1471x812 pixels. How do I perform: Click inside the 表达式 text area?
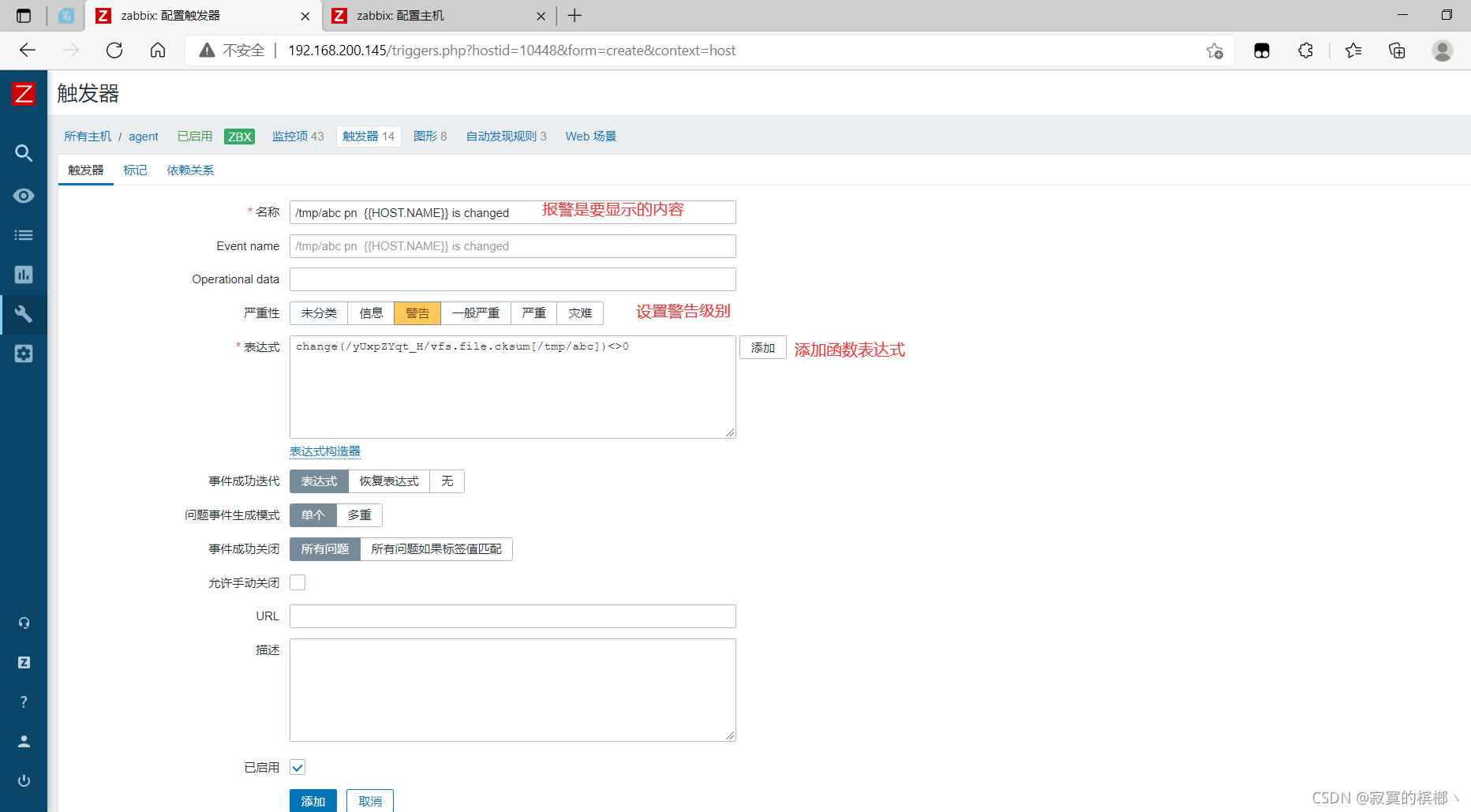[513, 387]
